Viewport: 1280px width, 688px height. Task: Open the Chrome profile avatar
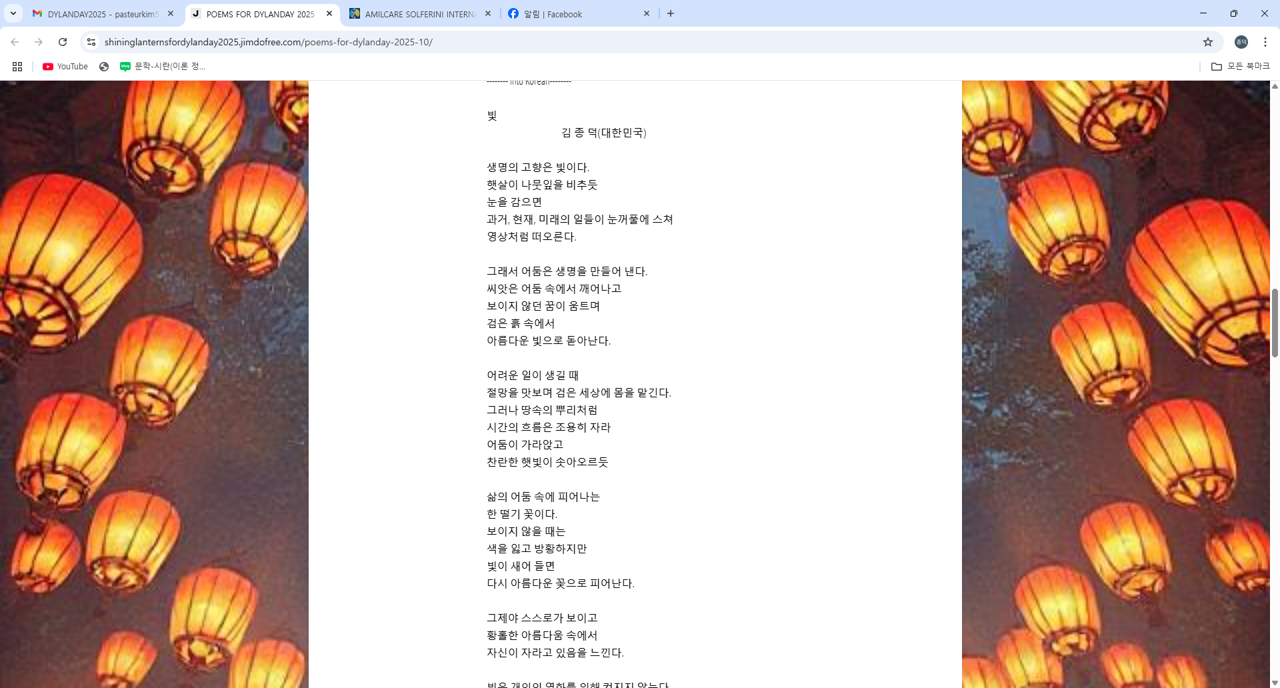click(1241, 42)
